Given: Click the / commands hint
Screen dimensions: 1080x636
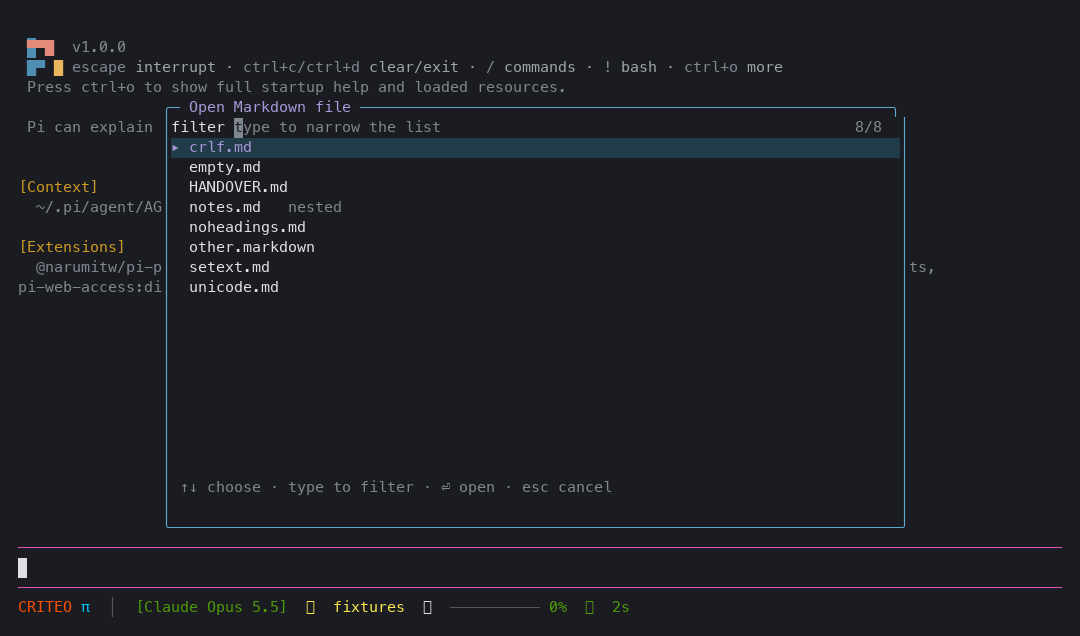Looking at the screenshot, I should [x=530, y=68].
